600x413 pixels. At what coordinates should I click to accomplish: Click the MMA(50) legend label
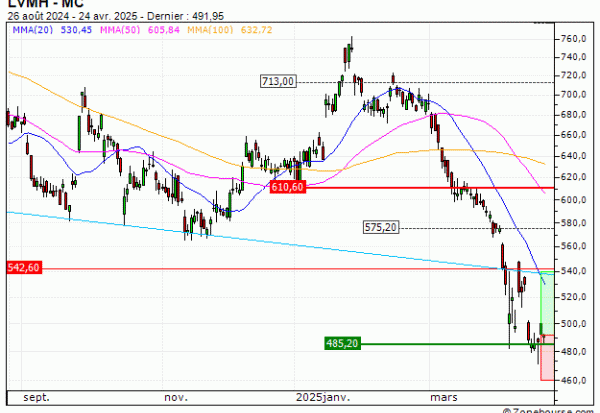click(x=120, y=30)
